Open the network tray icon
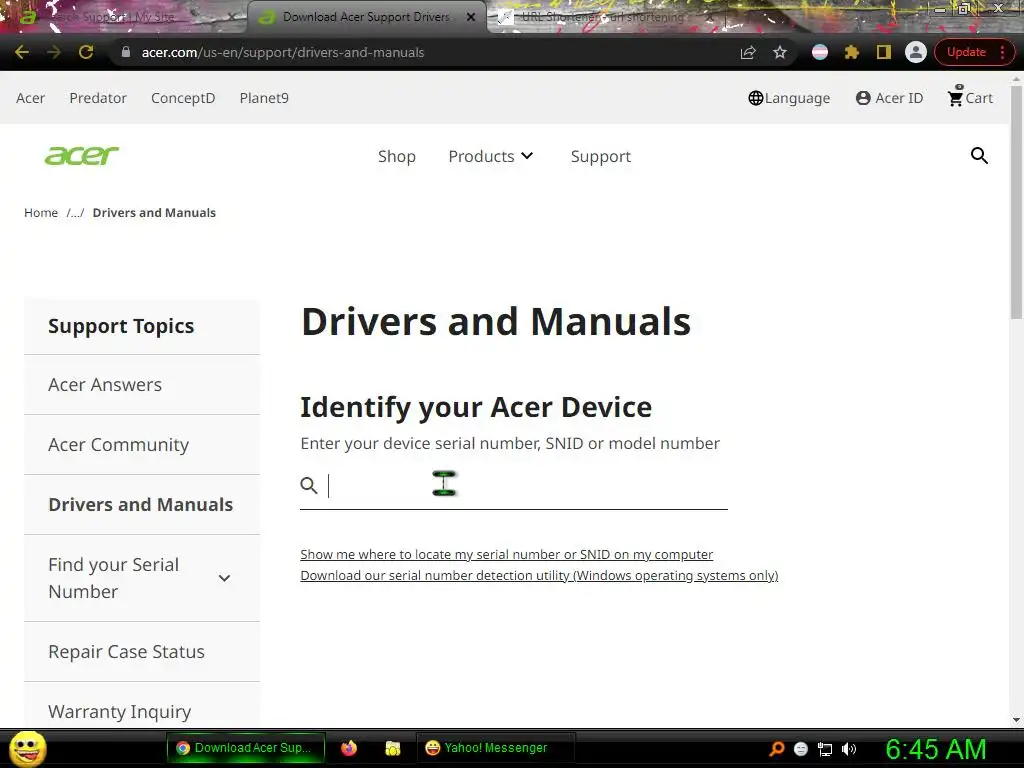Screen dimensions: 1024x768 (825, 749)
